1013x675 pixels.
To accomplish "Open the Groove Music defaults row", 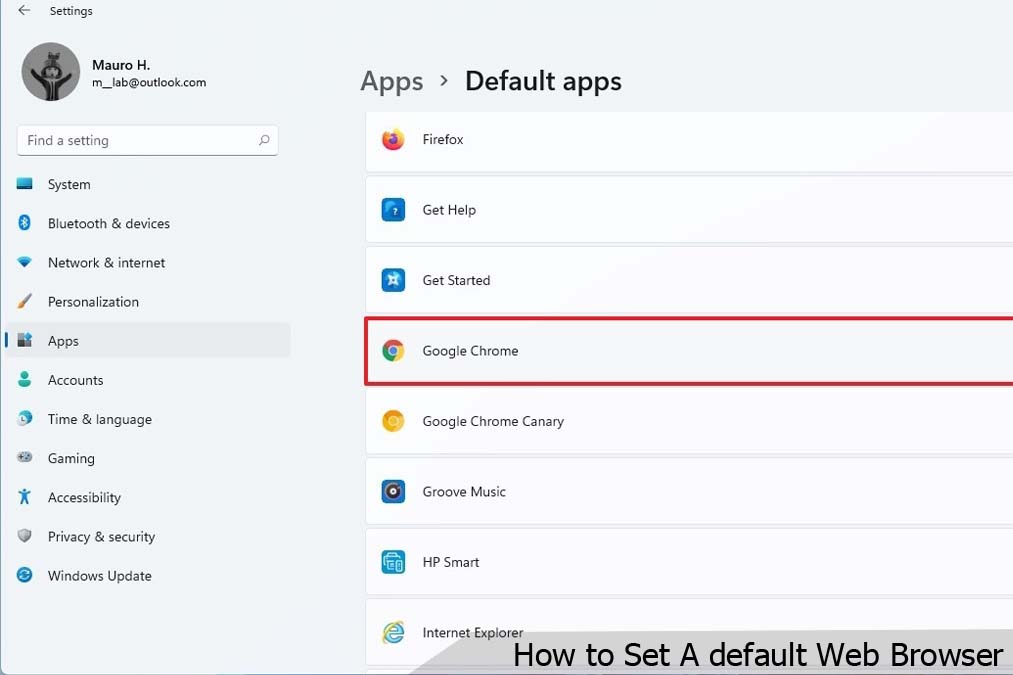I will point(689,492).
